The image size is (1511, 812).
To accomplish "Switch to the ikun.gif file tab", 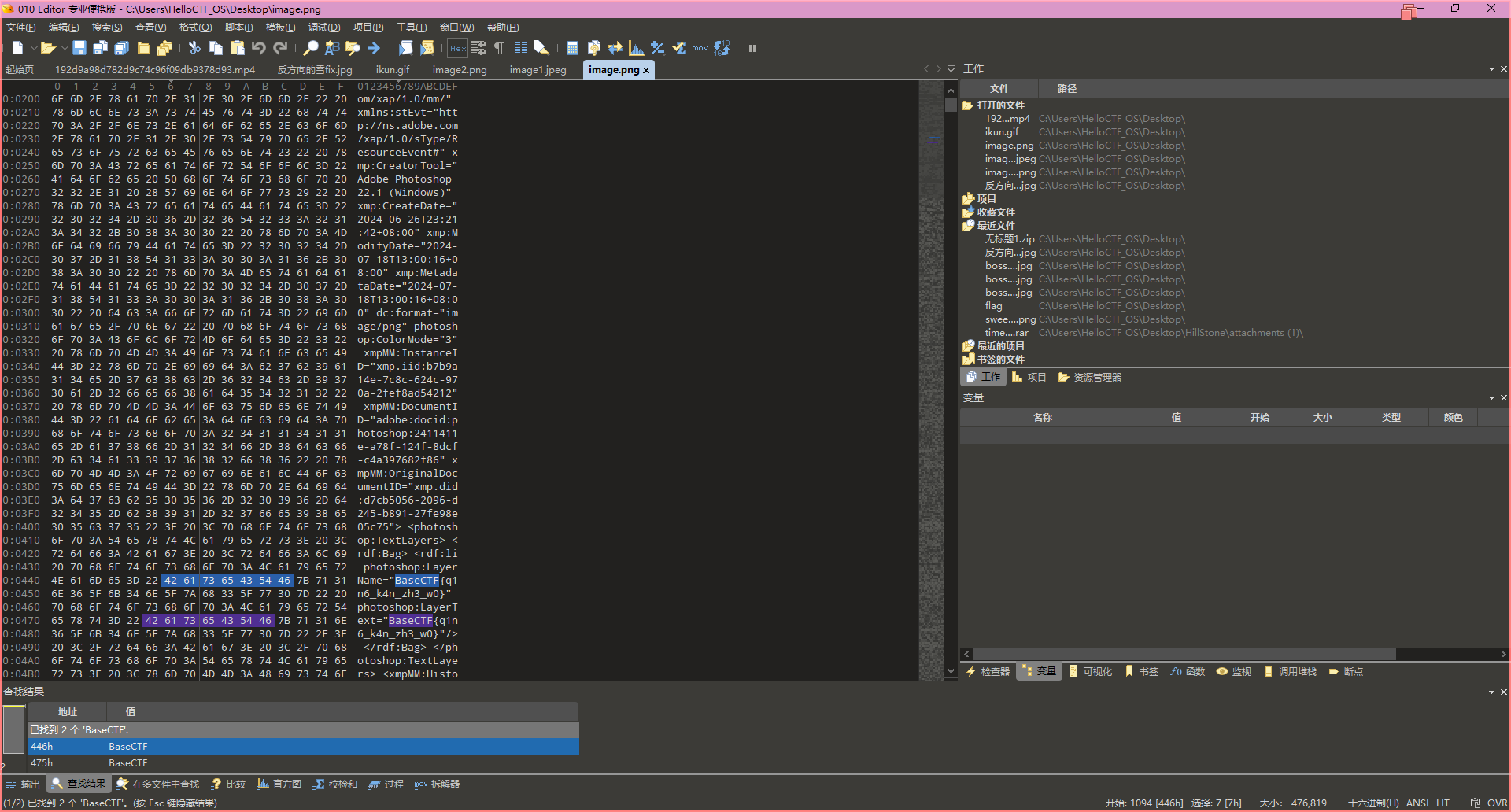I will click(x=392, y=70).
